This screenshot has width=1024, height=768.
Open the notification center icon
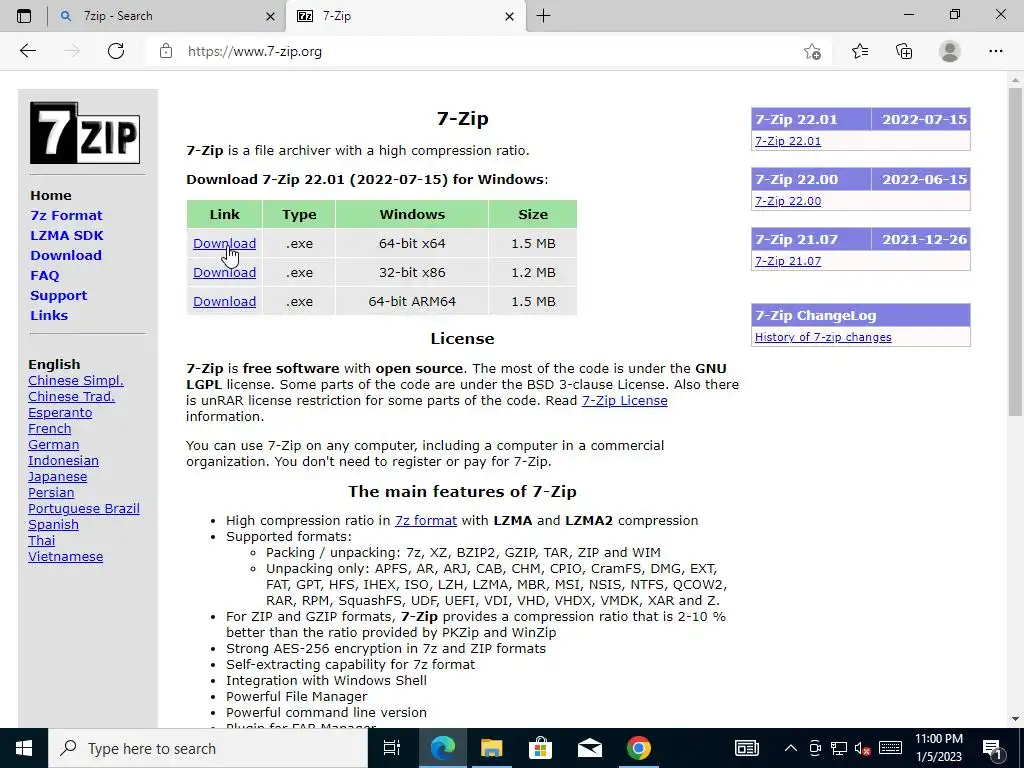[992, 748]
